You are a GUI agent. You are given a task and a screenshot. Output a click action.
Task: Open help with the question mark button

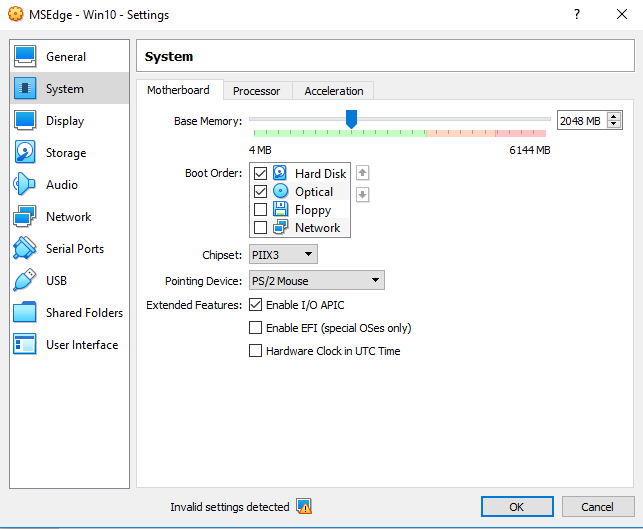point(577,14)
